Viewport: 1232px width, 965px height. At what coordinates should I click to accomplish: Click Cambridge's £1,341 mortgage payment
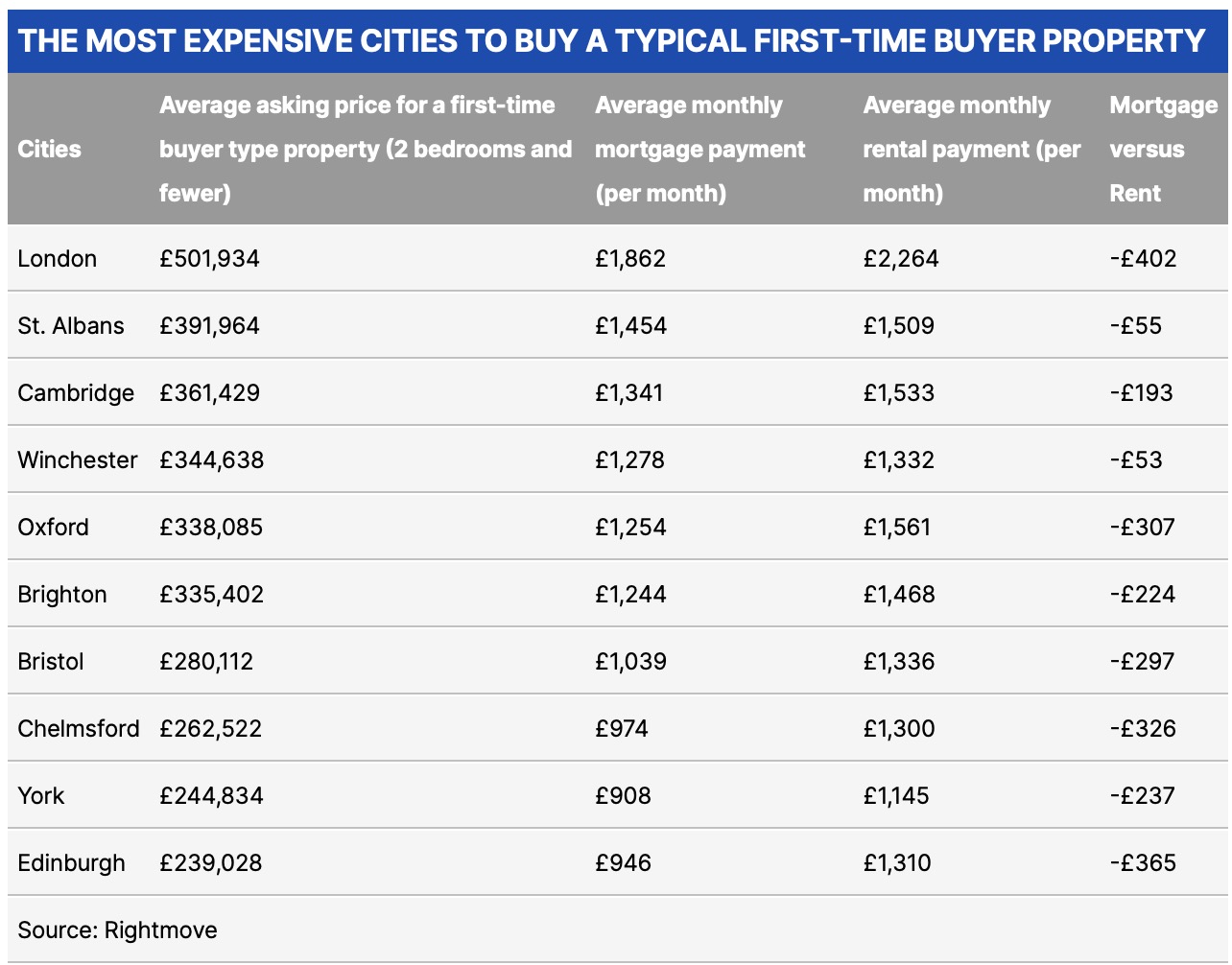pos(628,393)
